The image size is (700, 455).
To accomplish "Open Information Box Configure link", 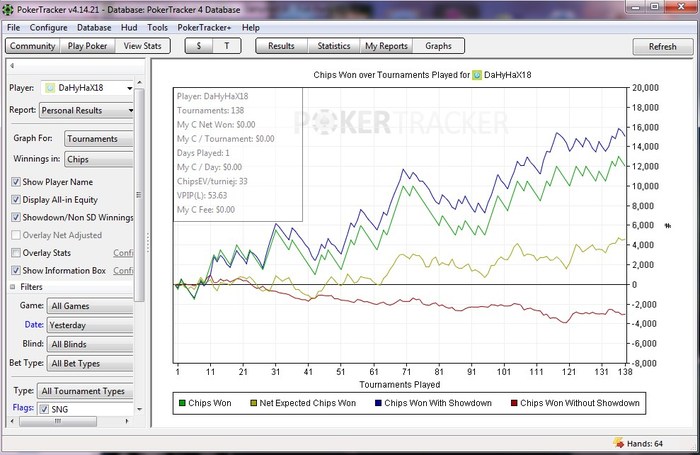I will (123, 271).
